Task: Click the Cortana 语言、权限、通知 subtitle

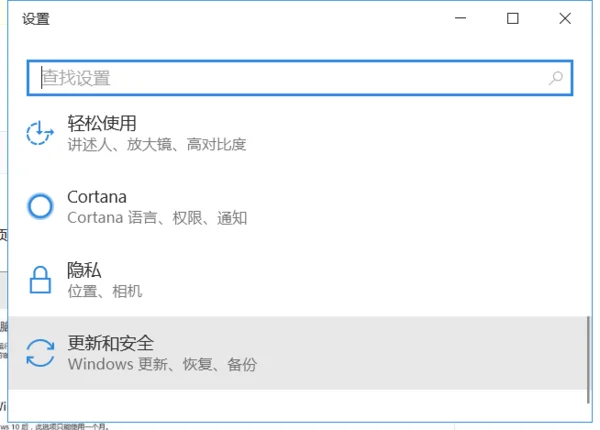Action: click(156, 218)
